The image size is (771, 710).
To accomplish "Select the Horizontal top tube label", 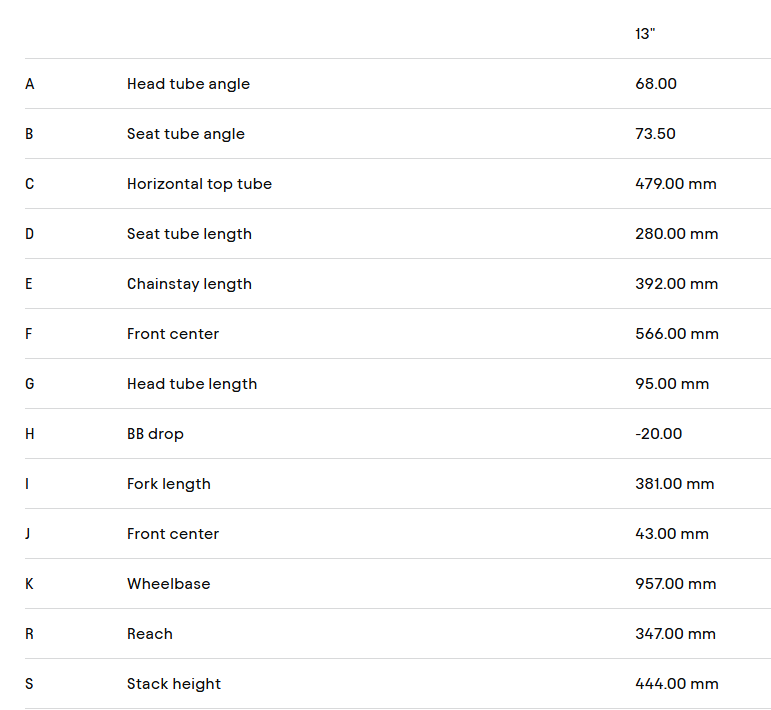I will (x=199, y=184).
